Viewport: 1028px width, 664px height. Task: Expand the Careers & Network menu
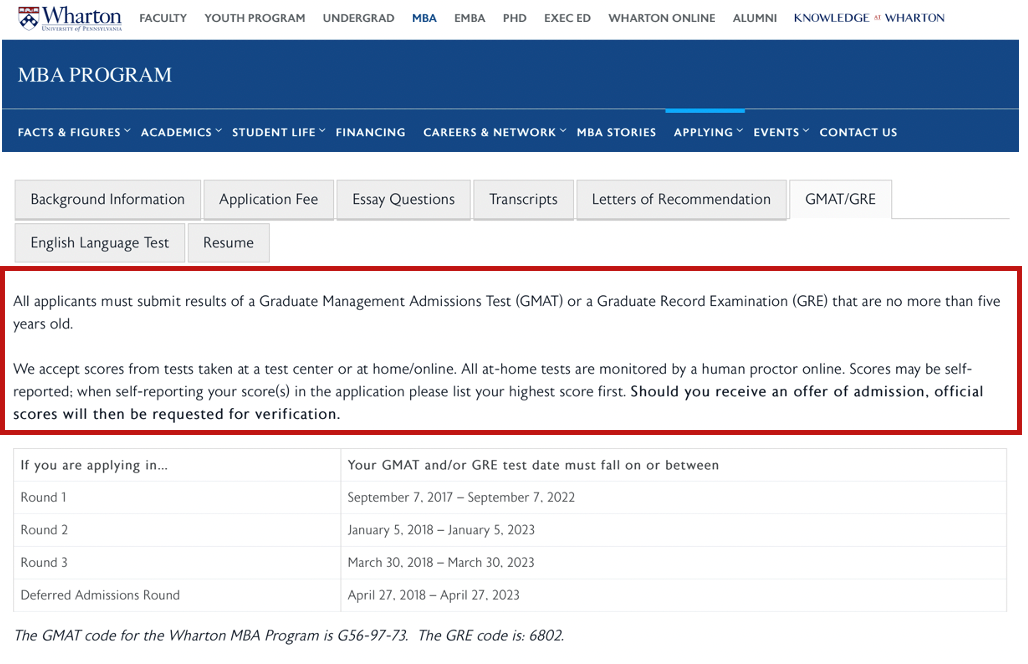494,132
